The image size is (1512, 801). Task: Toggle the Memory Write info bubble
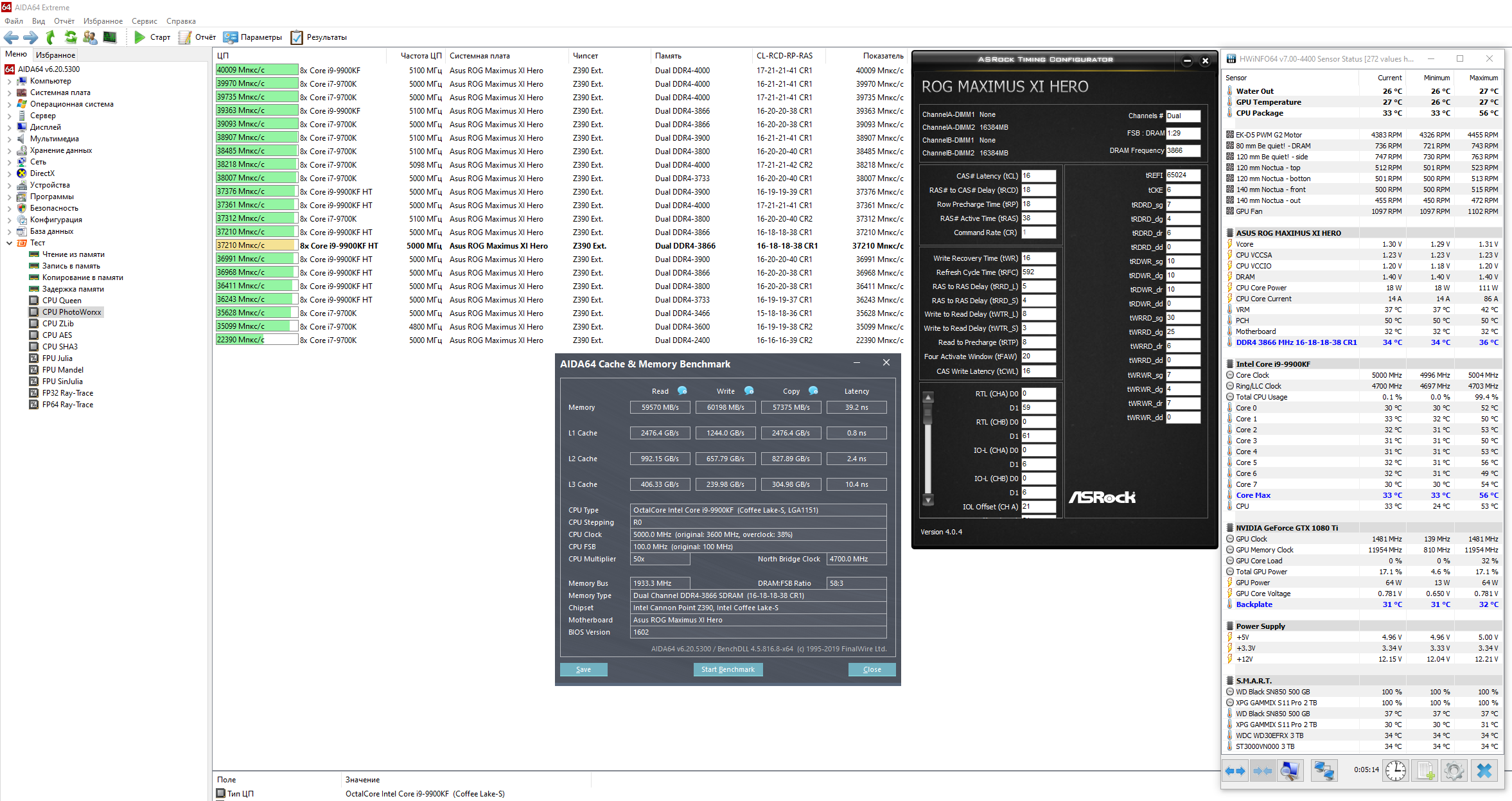749,391
